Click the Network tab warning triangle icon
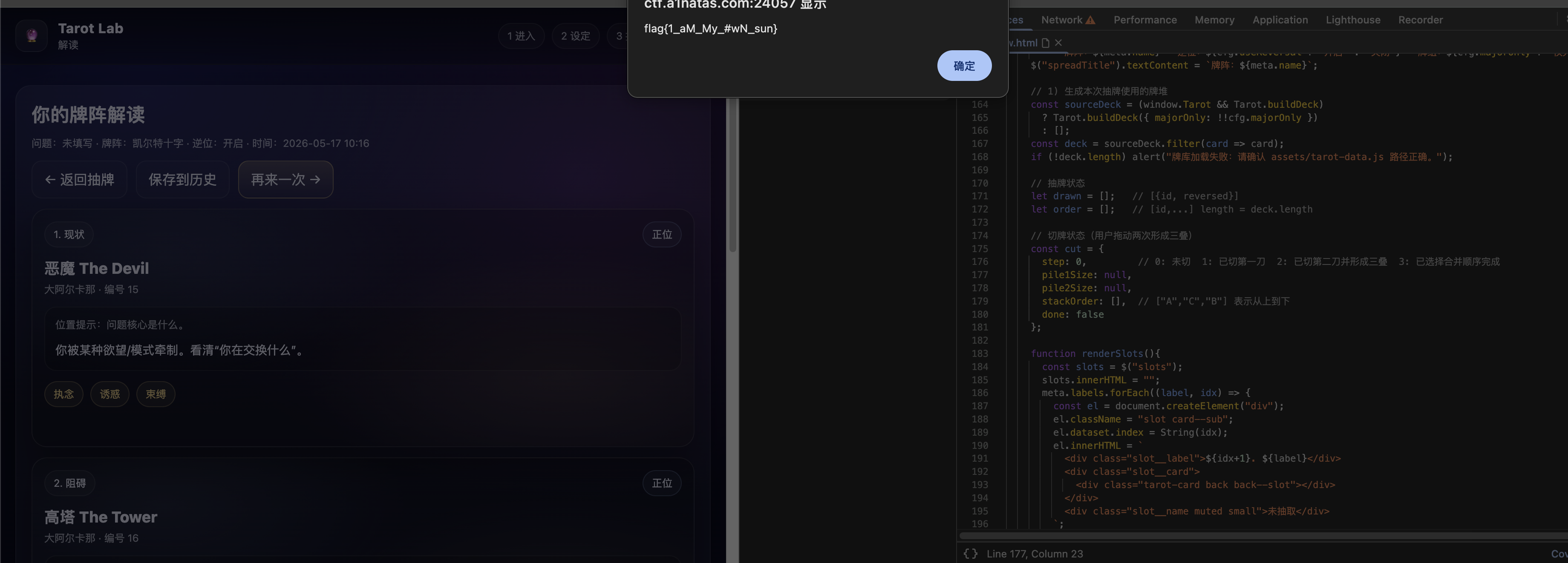 click(1090, 20)
